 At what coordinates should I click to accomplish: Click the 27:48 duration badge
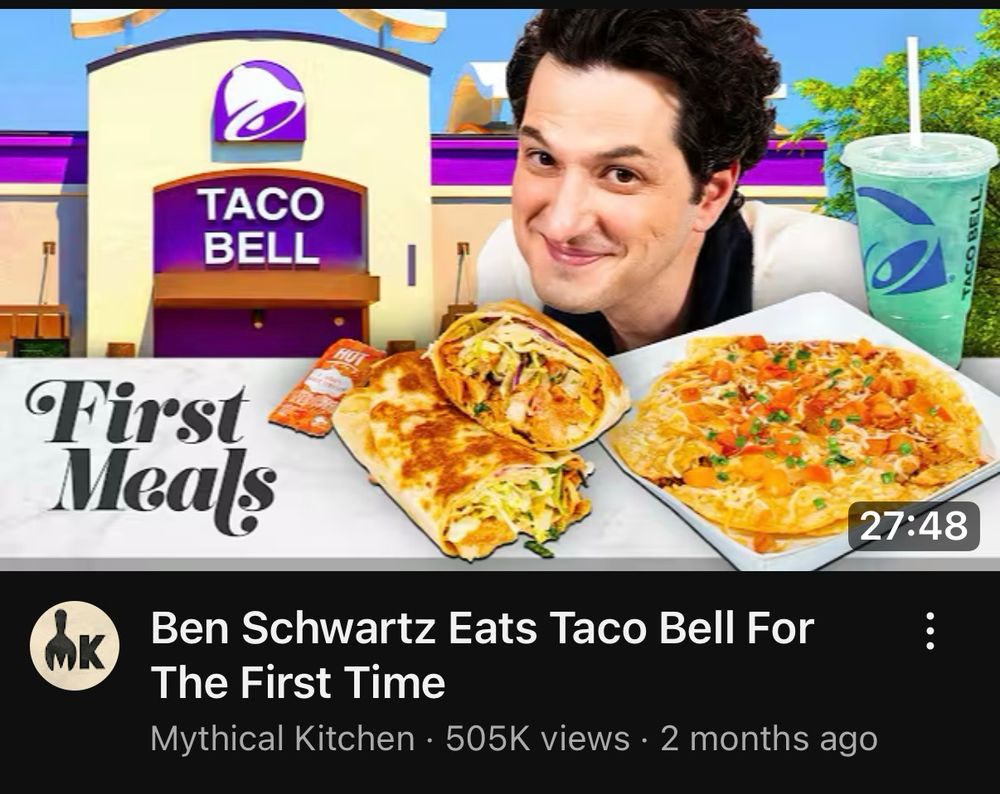[913, 526]
